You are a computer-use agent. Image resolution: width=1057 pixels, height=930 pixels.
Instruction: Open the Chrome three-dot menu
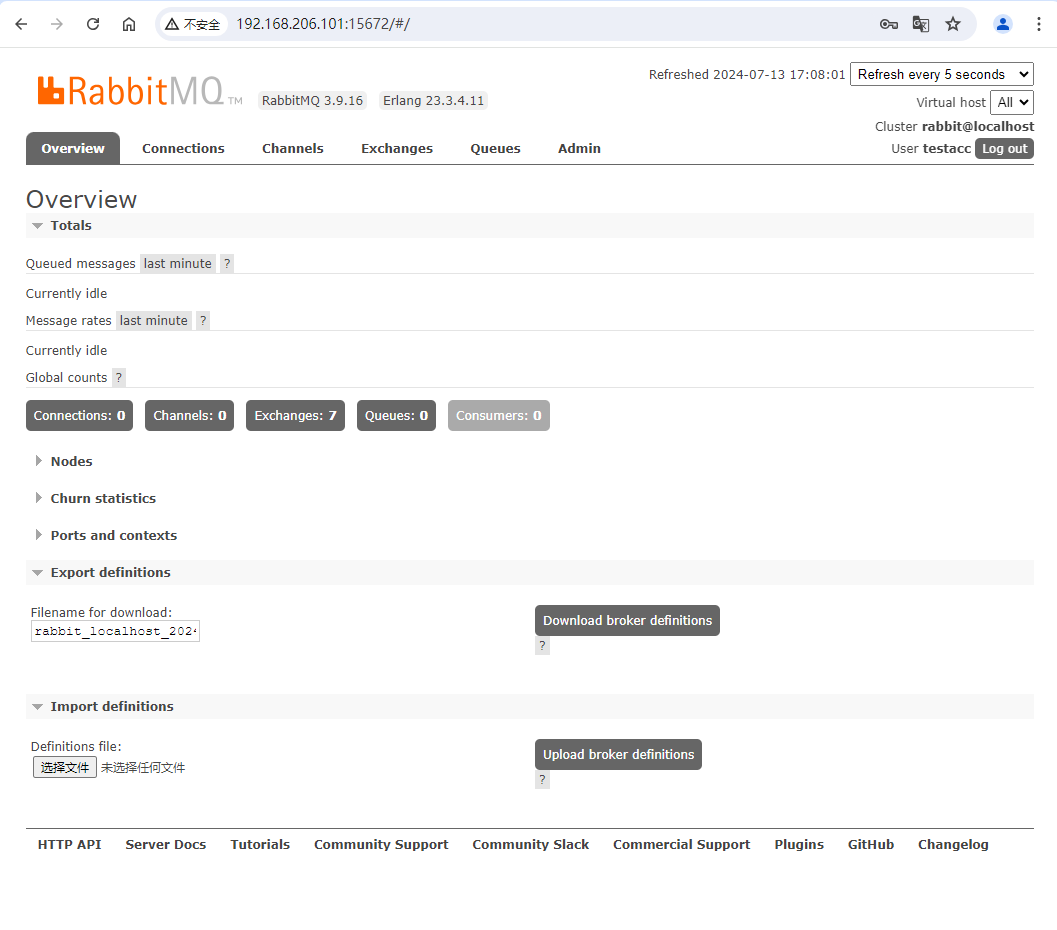point(1038,24)
